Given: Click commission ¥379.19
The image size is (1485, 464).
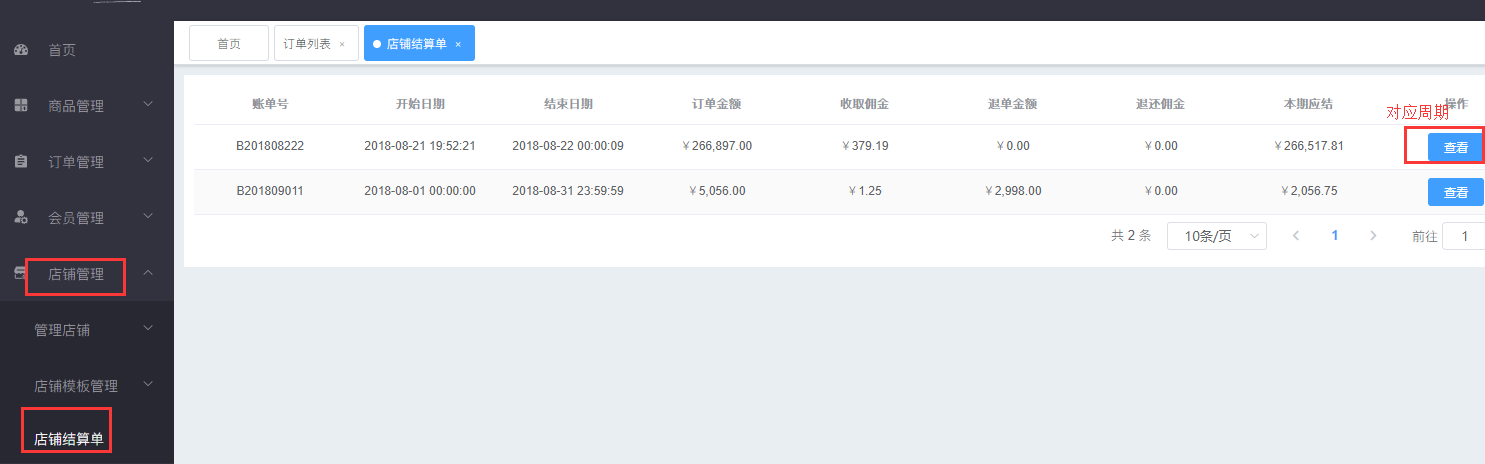Looking at the screenshot, I should pos(865,146).
